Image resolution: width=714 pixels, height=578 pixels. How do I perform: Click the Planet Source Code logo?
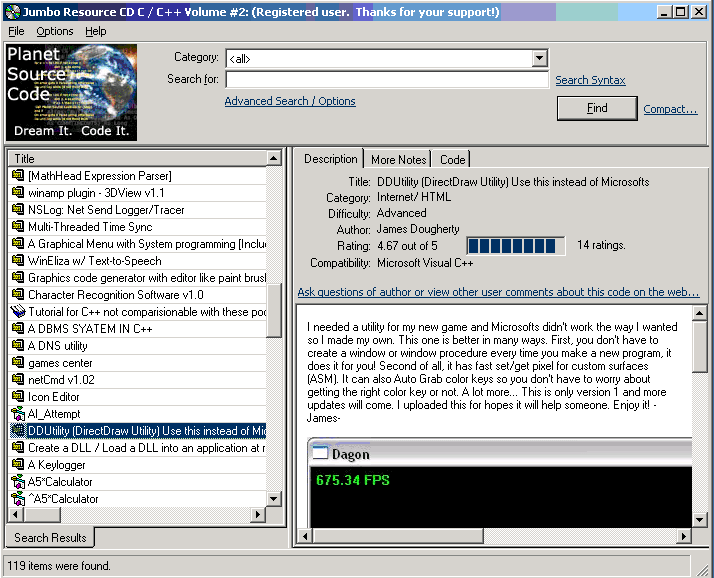tap(71, 92)
